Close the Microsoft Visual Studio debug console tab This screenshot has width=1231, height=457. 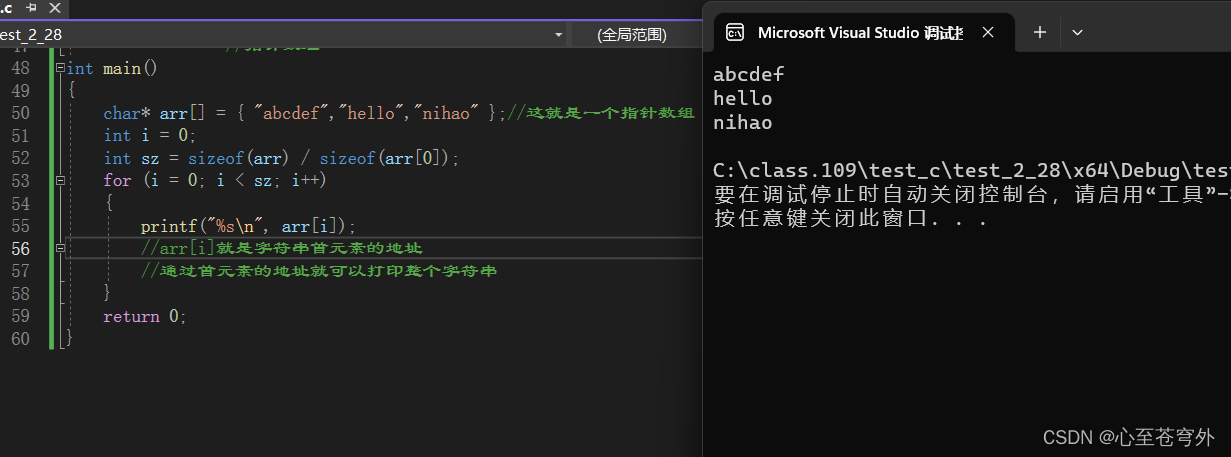[x=988, y=32]
